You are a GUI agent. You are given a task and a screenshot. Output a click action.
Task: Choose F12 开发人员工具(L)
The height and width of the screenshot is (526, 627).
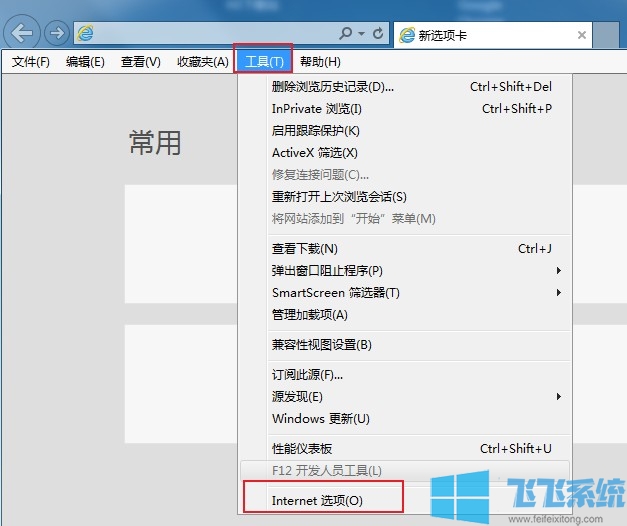tap(405, 471)
